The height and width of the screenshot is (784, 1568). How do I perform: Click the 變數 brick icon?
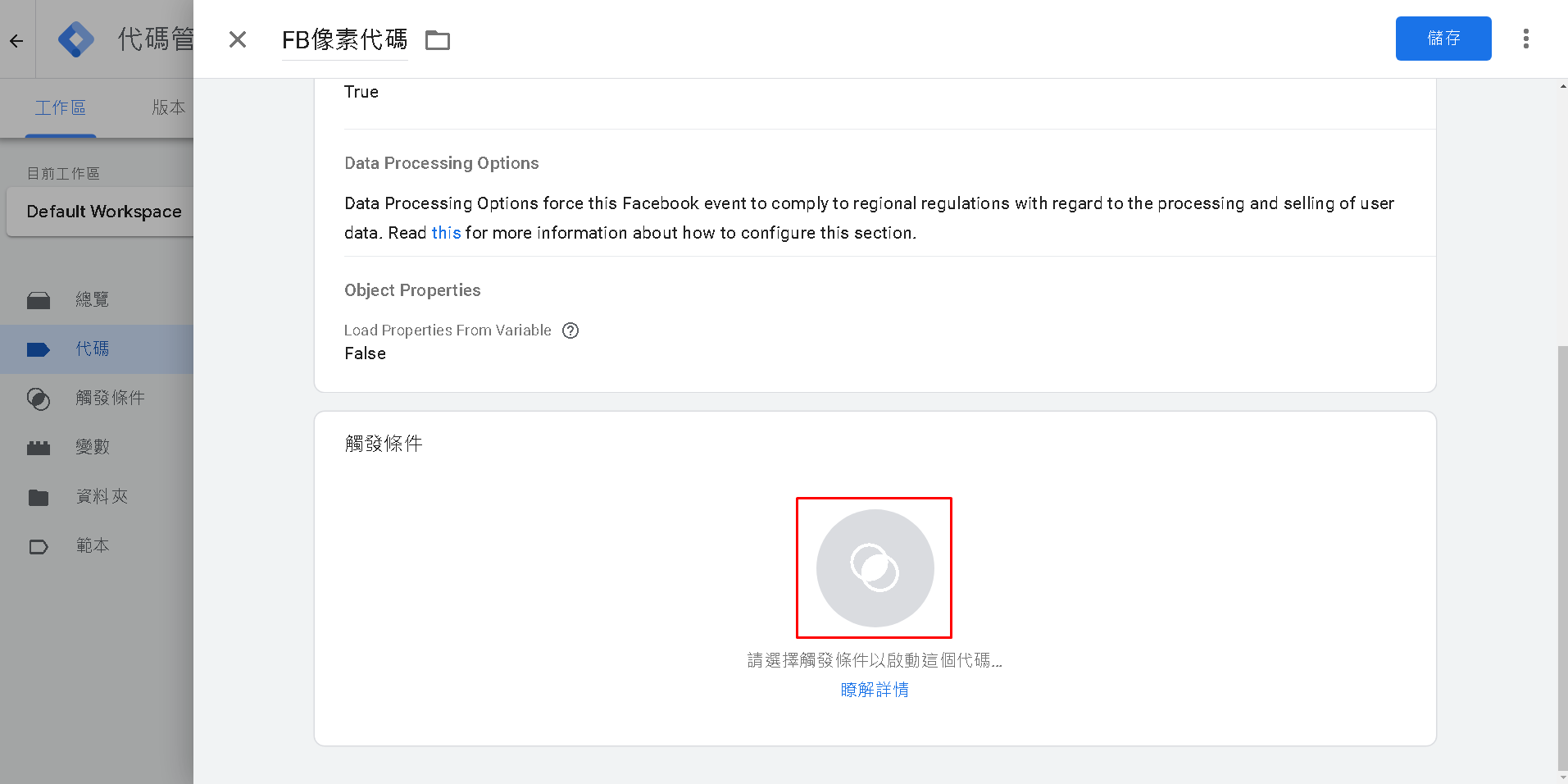click(39, 448)
